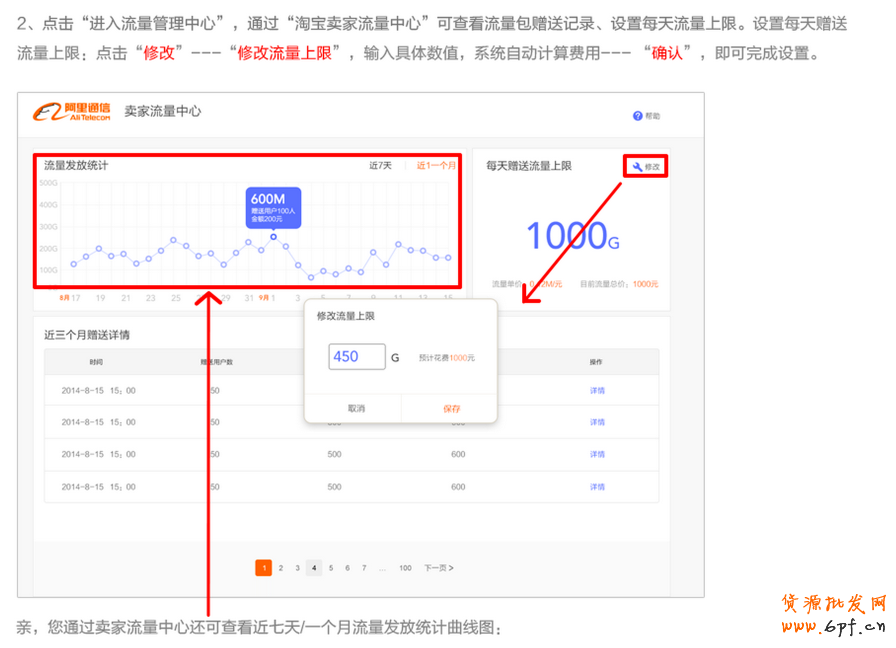
Task: Click 下一页 to go to next page
Action: tap(438, 568)
